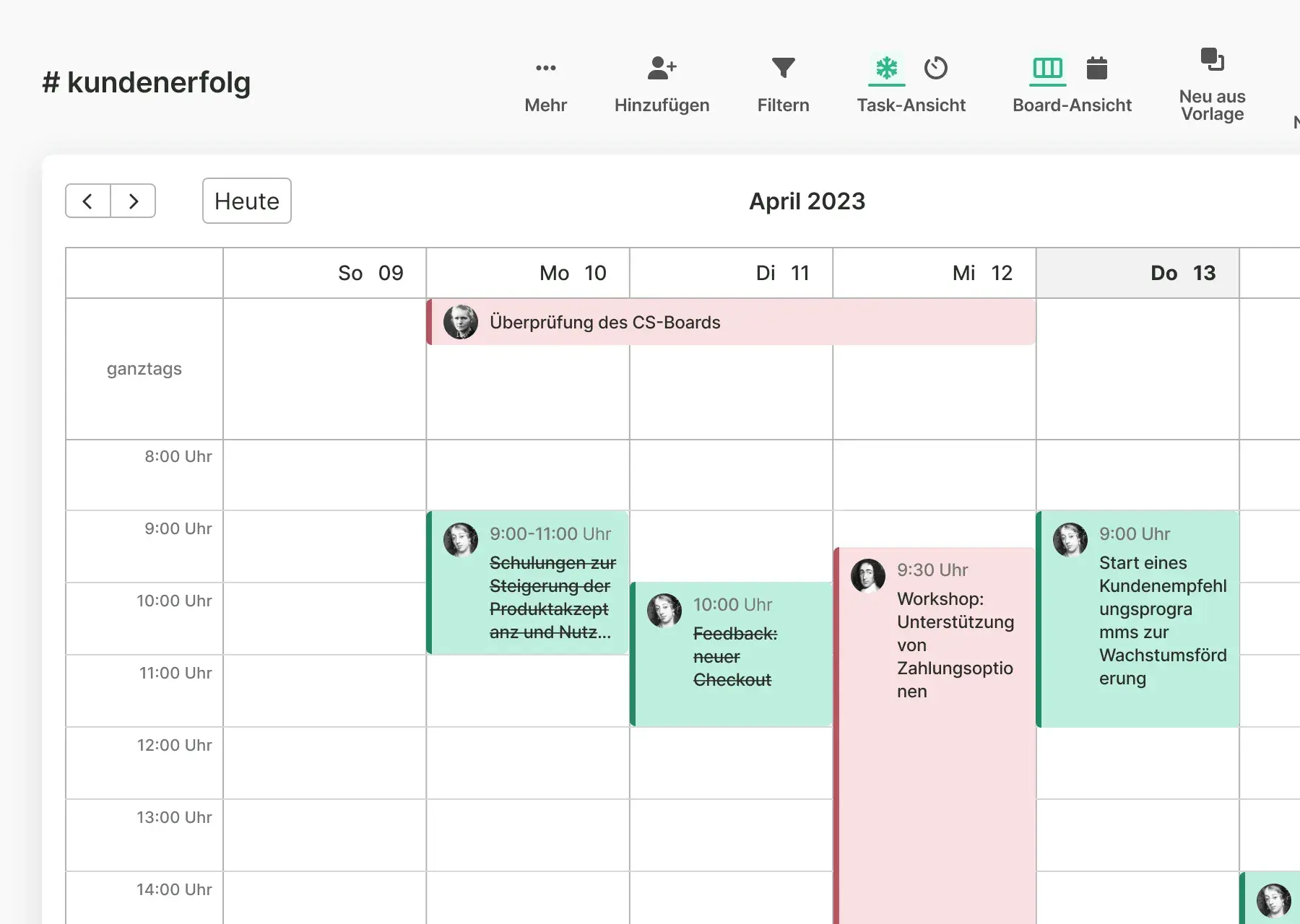Go to the previous week arrow
1300x924 pixels.
coord(88,201)
